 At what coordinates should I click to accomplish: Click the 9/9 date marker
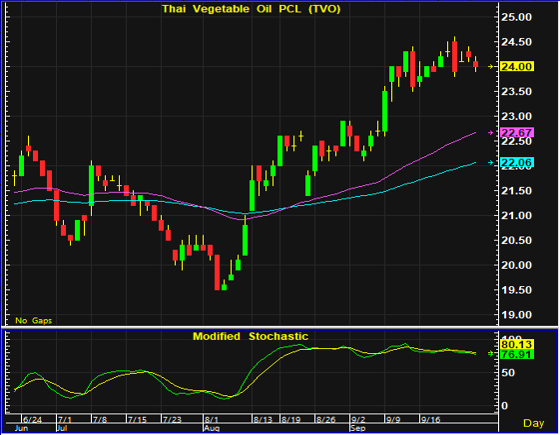coord(393,420)
